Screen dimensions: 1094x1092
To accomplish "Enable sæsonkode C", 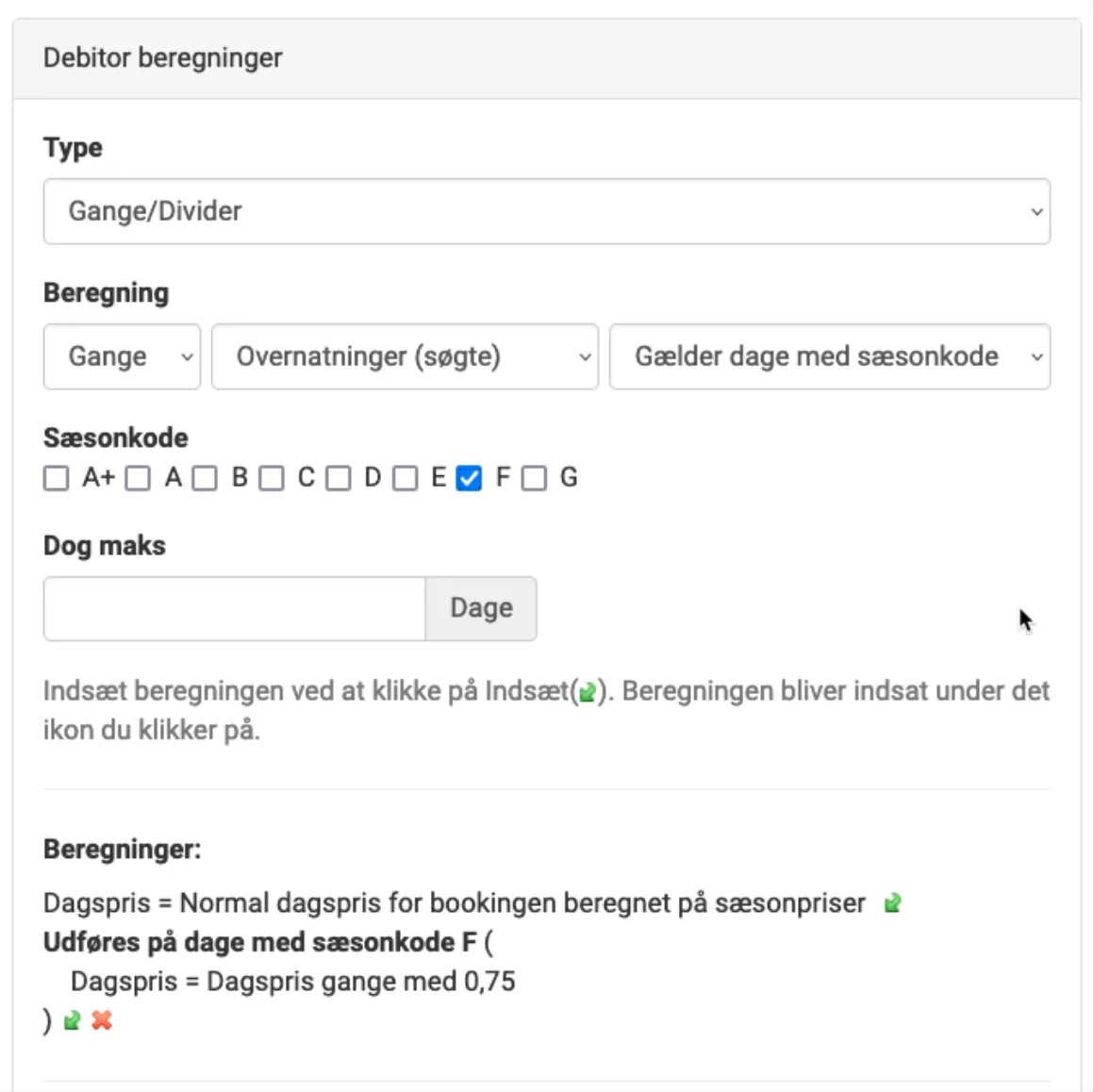I will pyautogui.click(x=273, y=478).
